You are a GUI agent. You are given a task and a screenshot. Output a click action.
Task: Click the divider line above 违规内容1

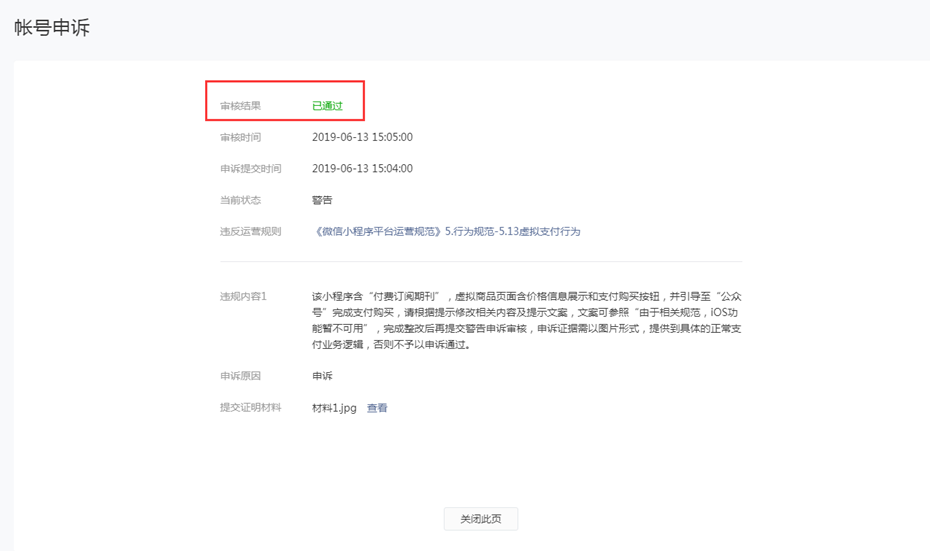pos(481,262)
